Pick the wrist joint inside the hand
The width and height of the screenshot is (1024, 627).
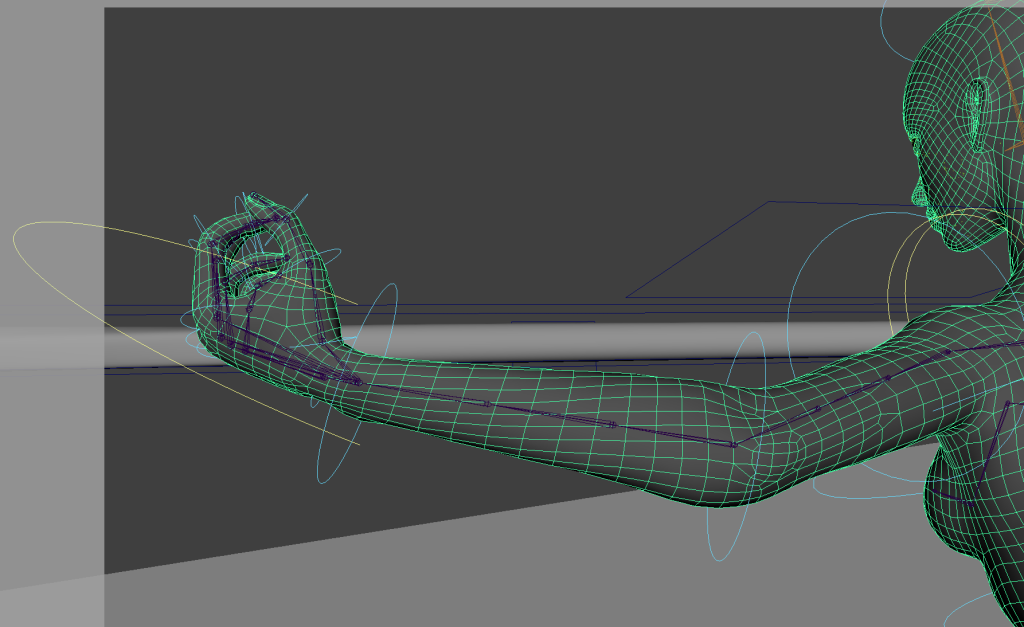click(x=357, y=381)
